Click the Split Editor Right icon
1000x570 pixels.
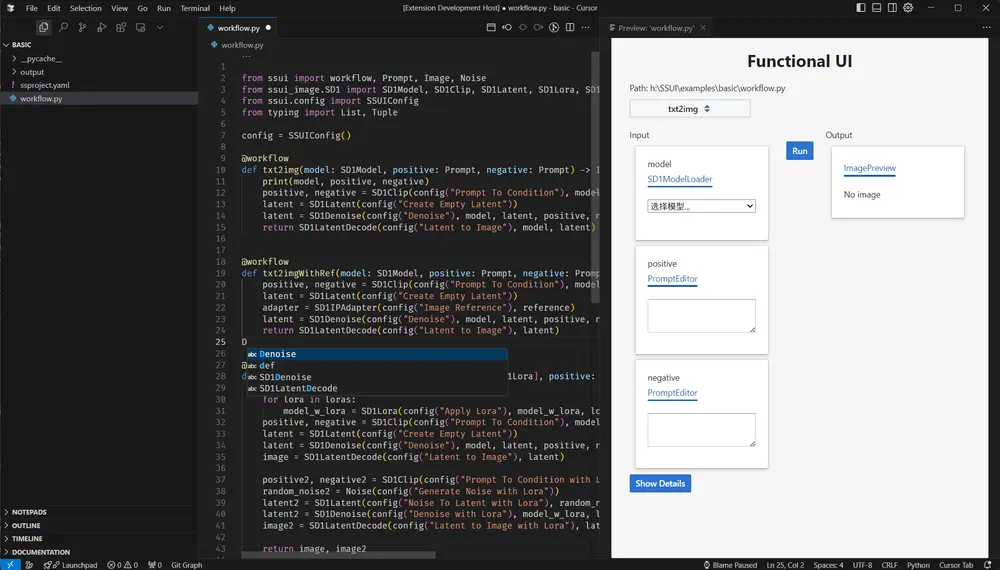571,27
